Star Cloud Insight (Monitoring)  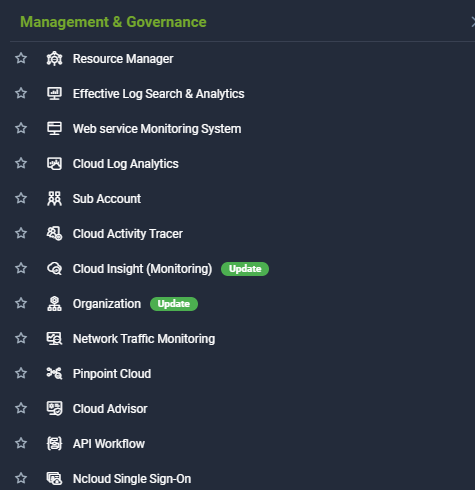tap(21, 268)
